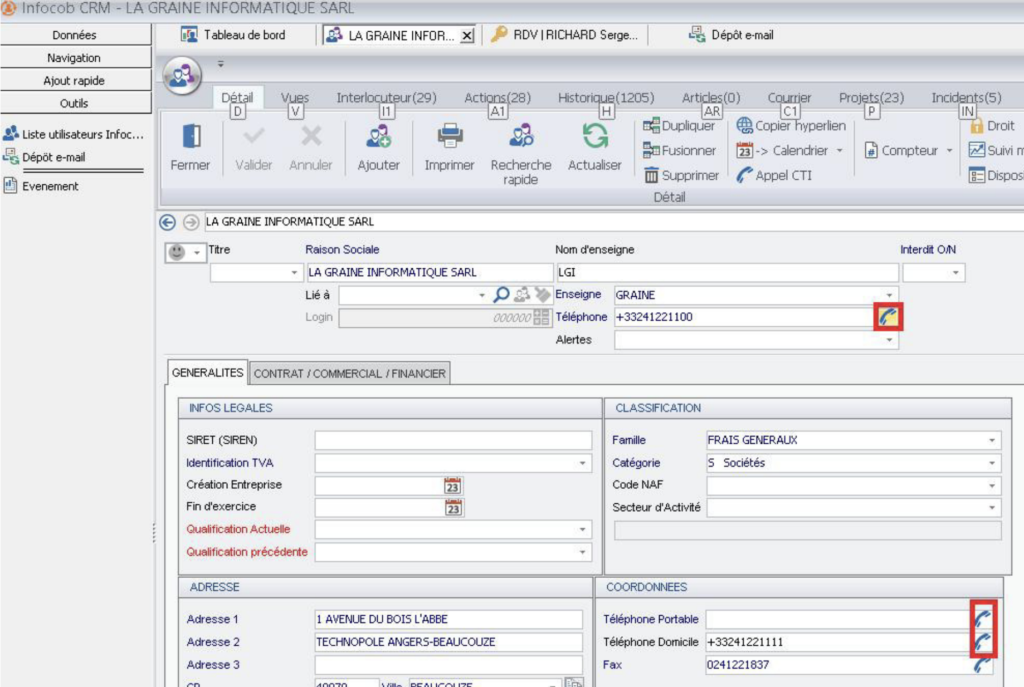This screenshot has width=1024, height=687.
Task: Open the Droit lock item
Action: coord(992,125)
